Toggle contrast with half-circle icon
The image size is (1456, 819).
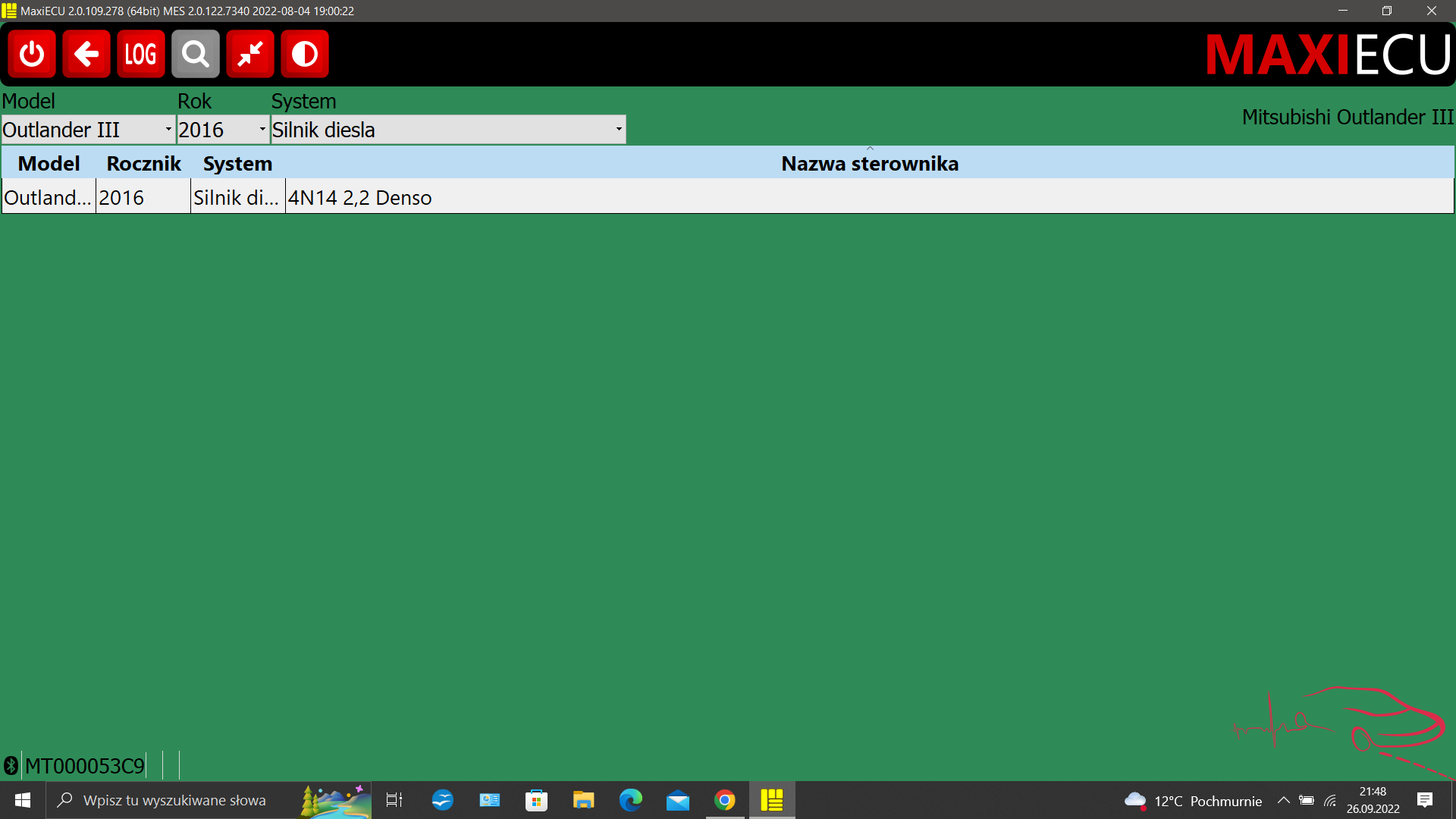click(x=305, y=54)
